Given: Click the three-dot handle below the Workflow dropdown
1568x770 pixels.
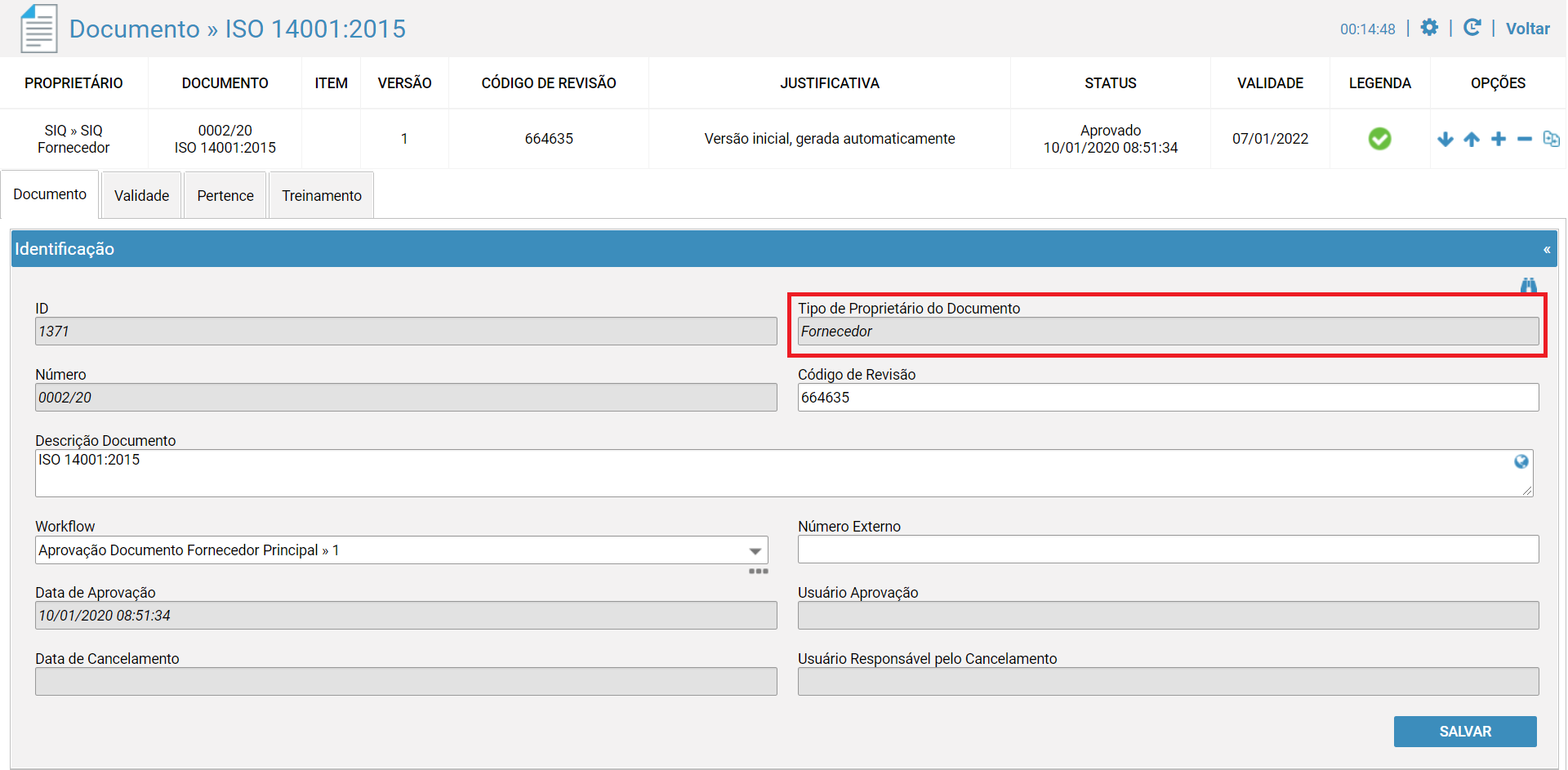Looking at the screenshot, I should [x=759, y=571].
